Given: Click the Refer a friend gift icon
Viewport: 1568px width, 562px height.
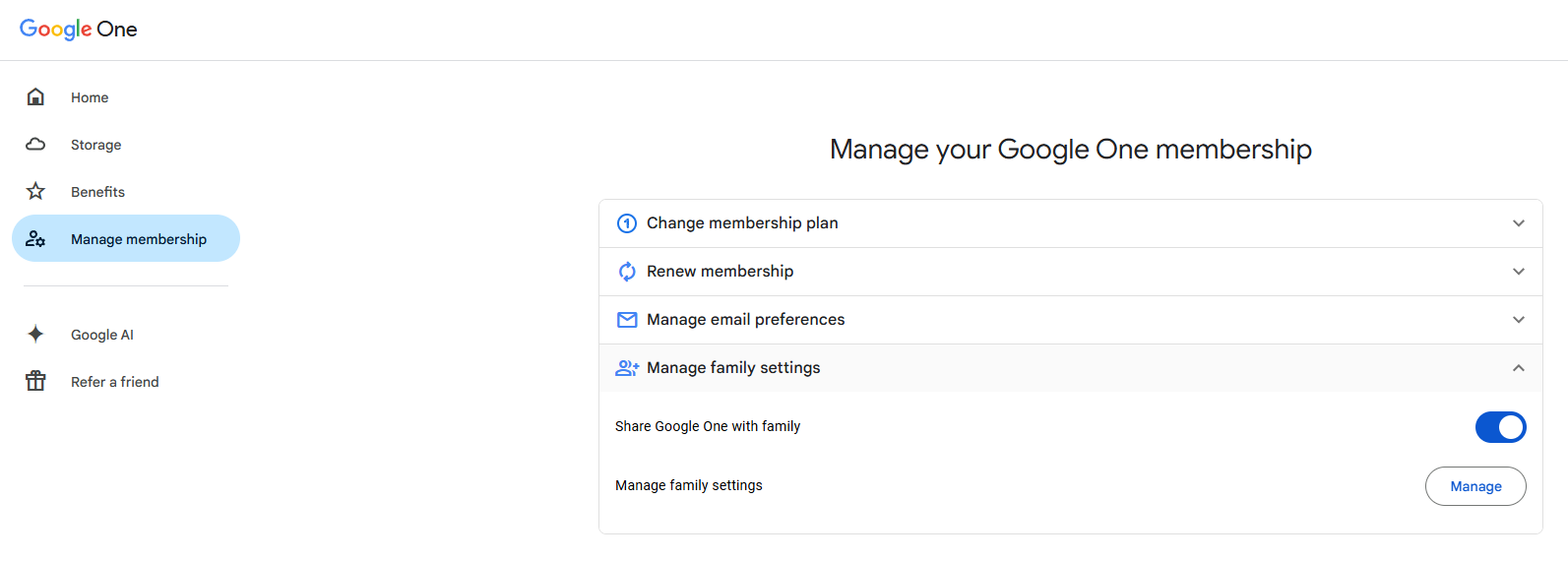Looking at the screenshot, I should click(x=35, y=381).
